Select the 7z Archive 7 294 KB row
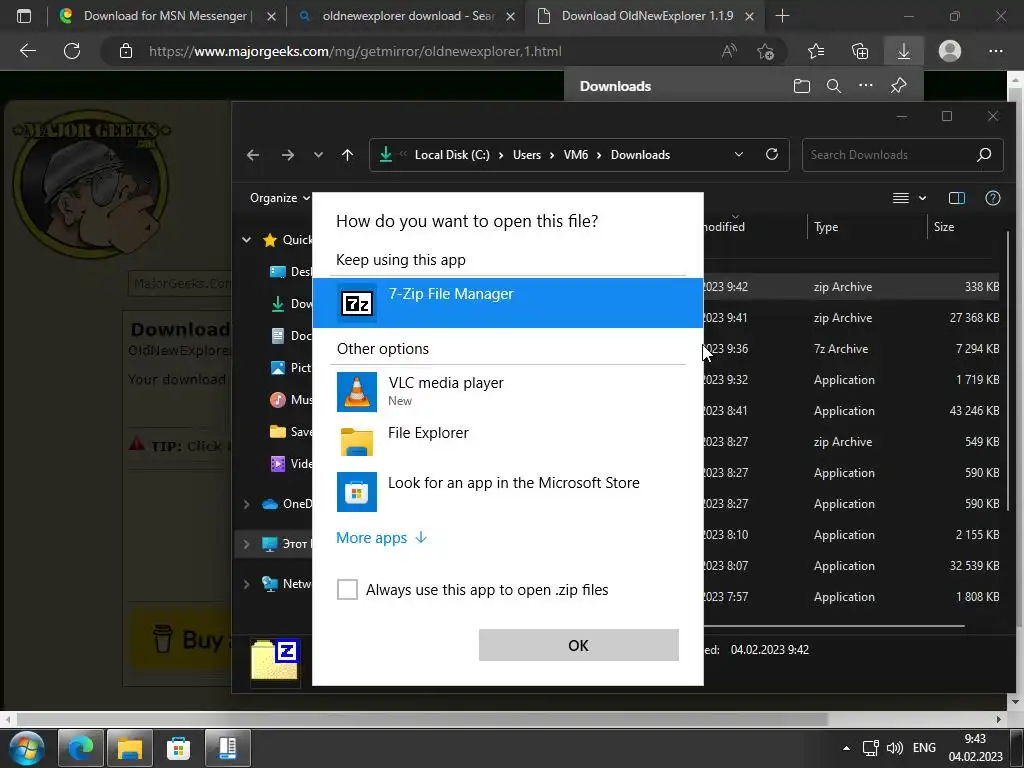The width and height of the screenshot is (1024, 768). pos(851,349)
